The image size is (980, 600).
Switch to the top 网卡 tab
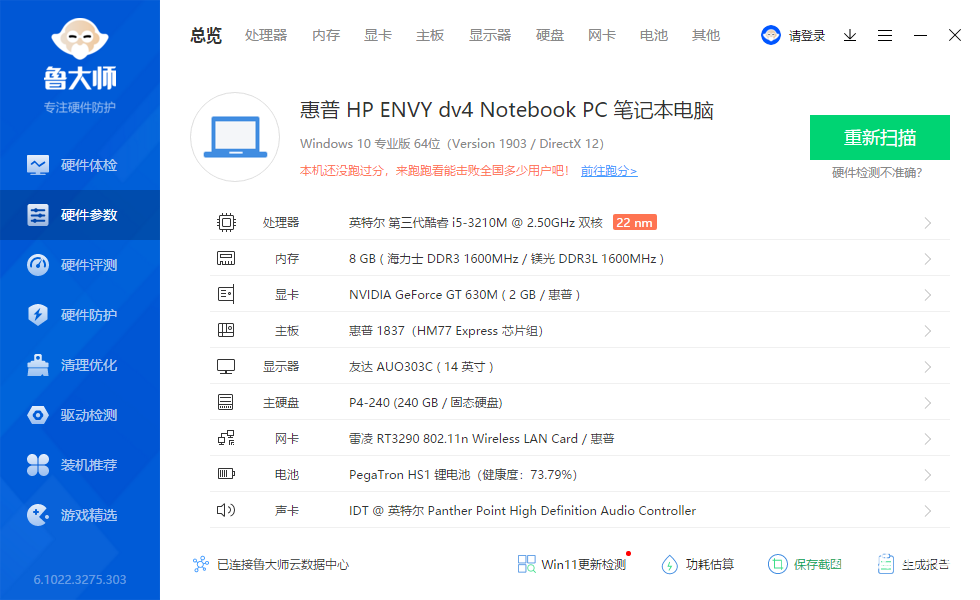click(602, 35)
